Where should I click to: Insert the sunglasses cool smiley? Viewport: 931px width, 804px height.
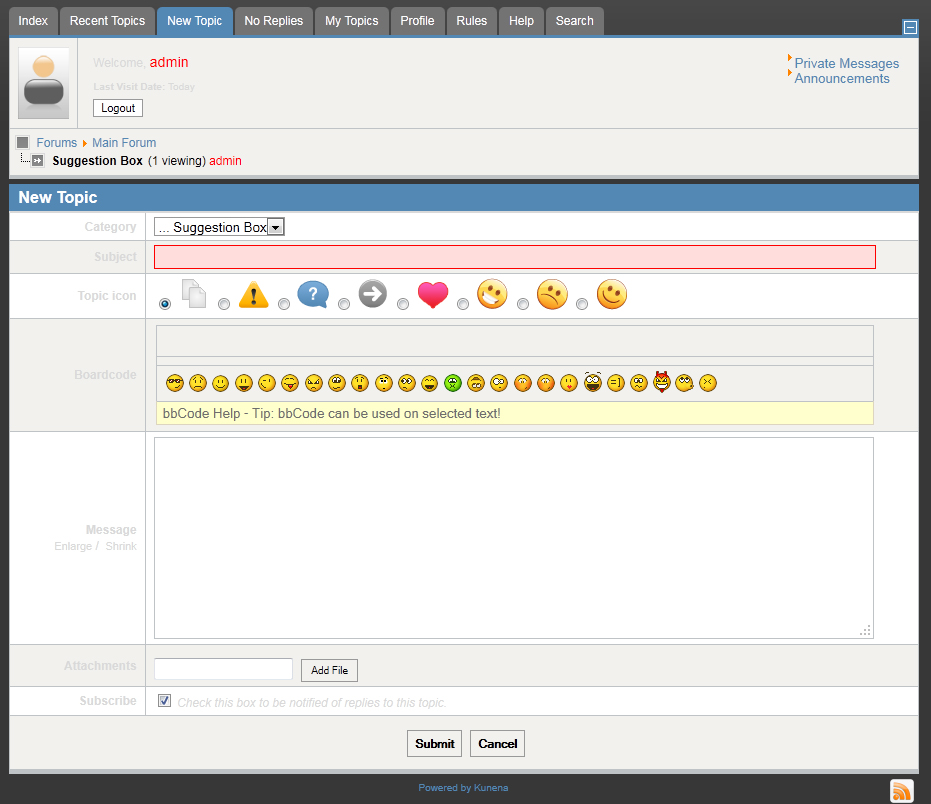[x=175, y=383]
